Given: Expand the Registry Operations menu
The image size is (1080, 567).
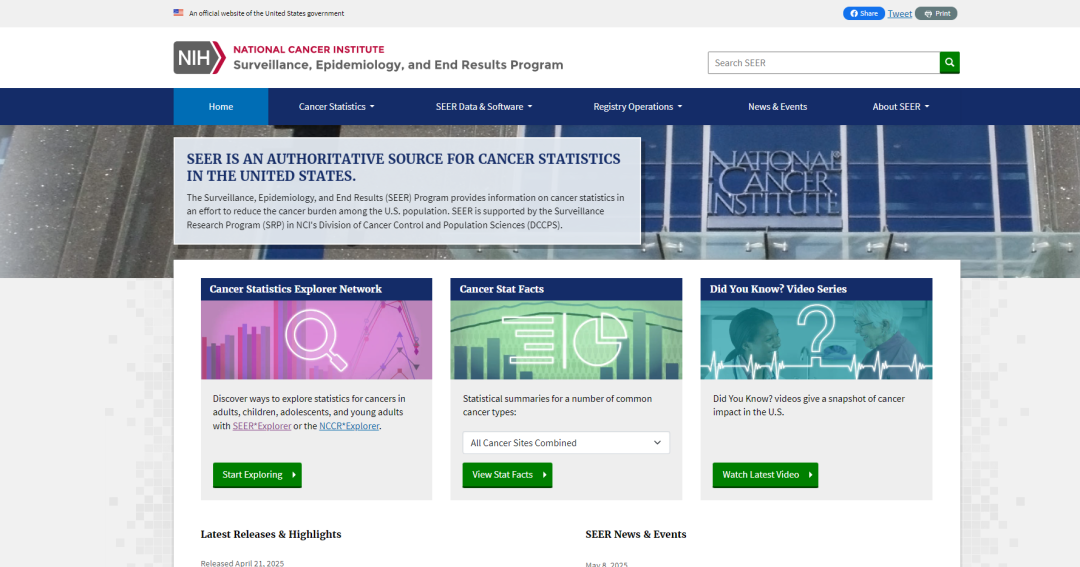Looking at the screenshot, I should point(637,106).
